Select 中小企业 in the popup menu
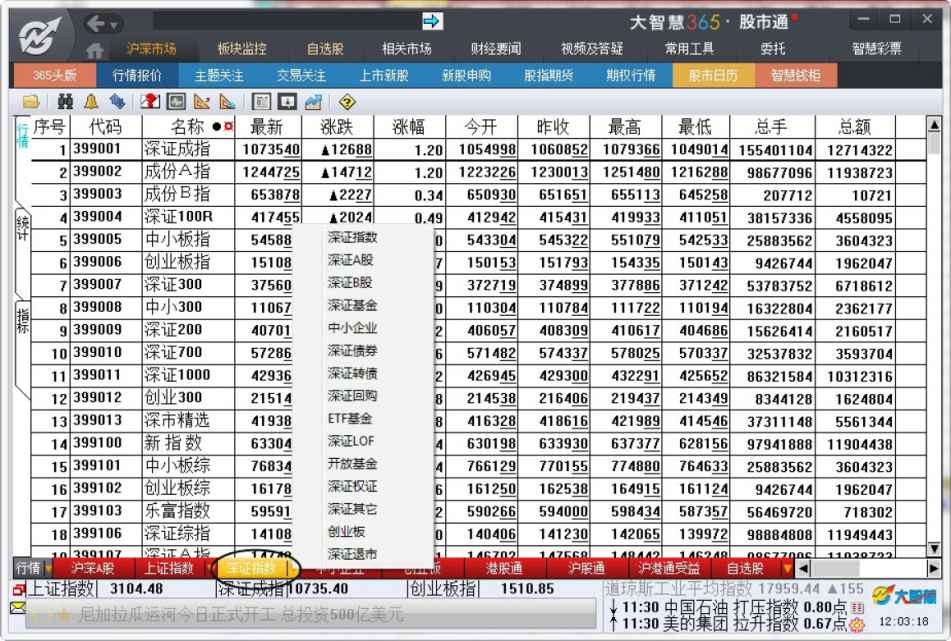This screenshot has width=951, height=641. pos(352,327)
